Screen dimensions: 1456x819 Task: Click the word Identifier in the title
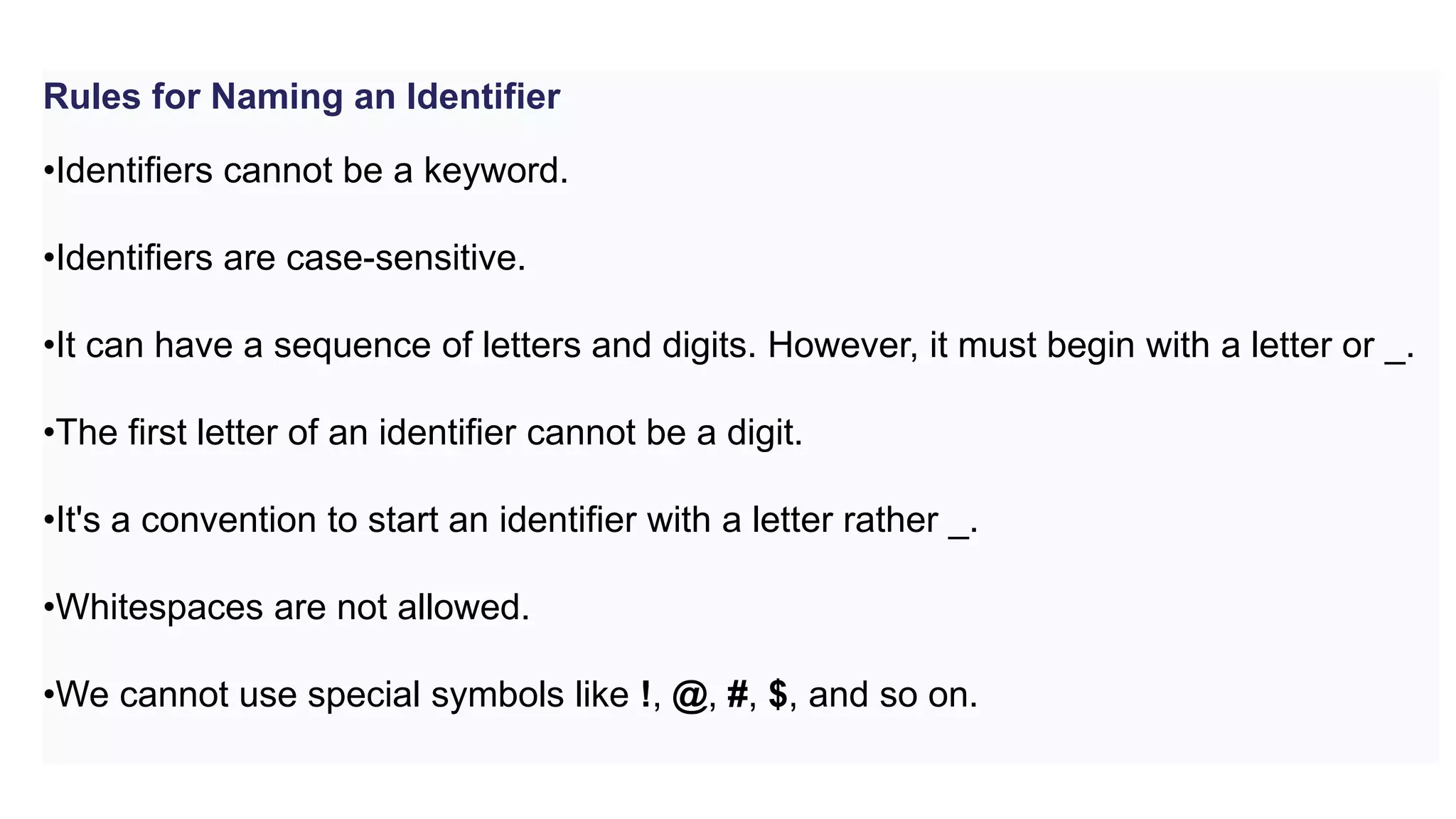point(483,97)
